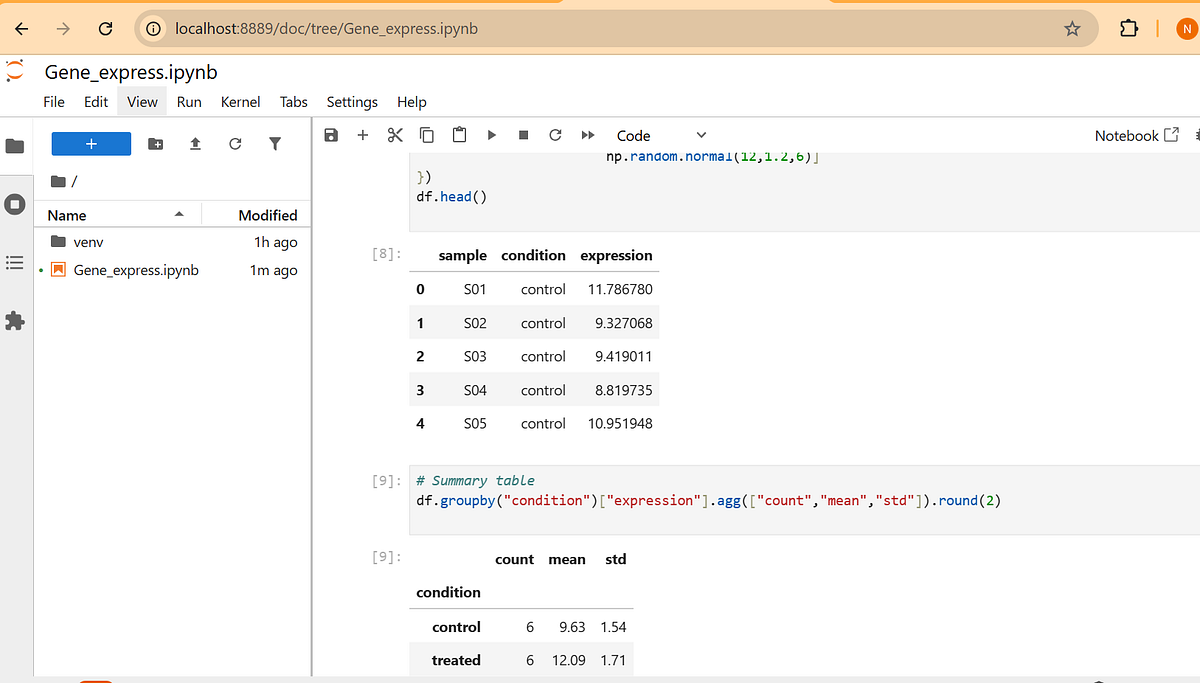Create a new folder in file browser
Image resolution: width=1200 pixels, height=683 pixels.
click(156, 144)
